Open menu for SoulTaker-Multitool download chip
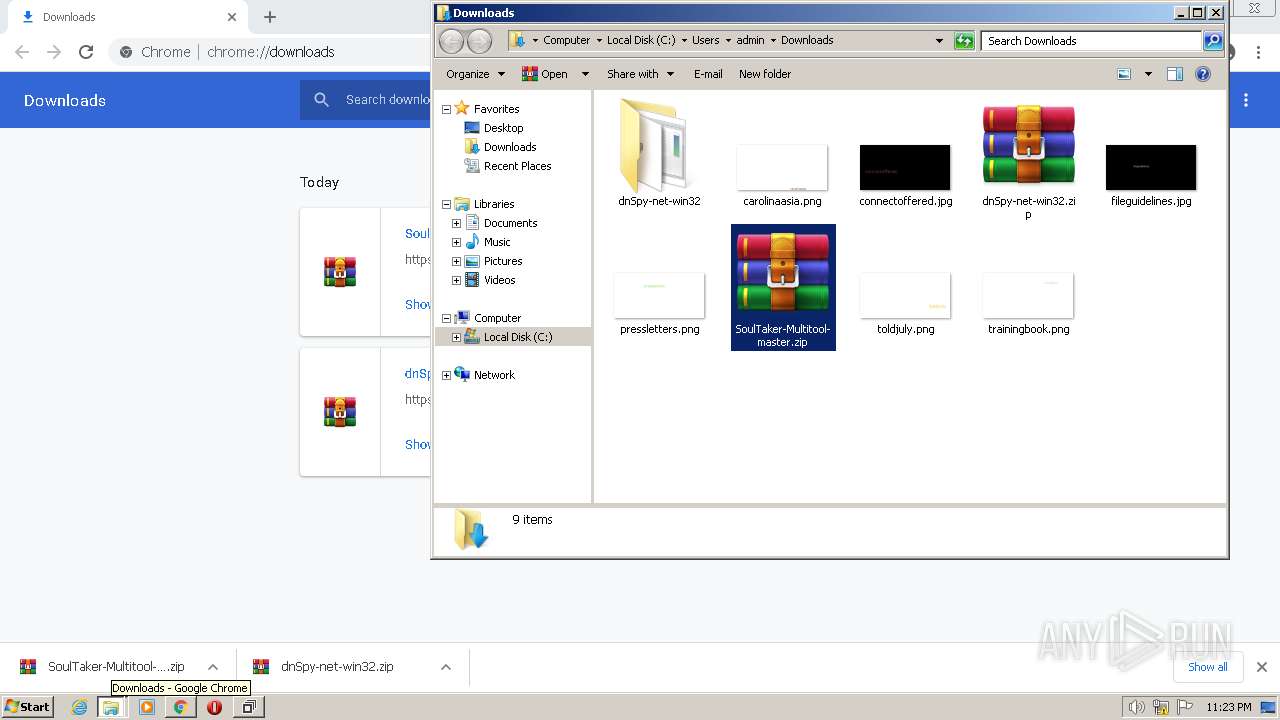1280x720 pixels. tap(213, 667)
